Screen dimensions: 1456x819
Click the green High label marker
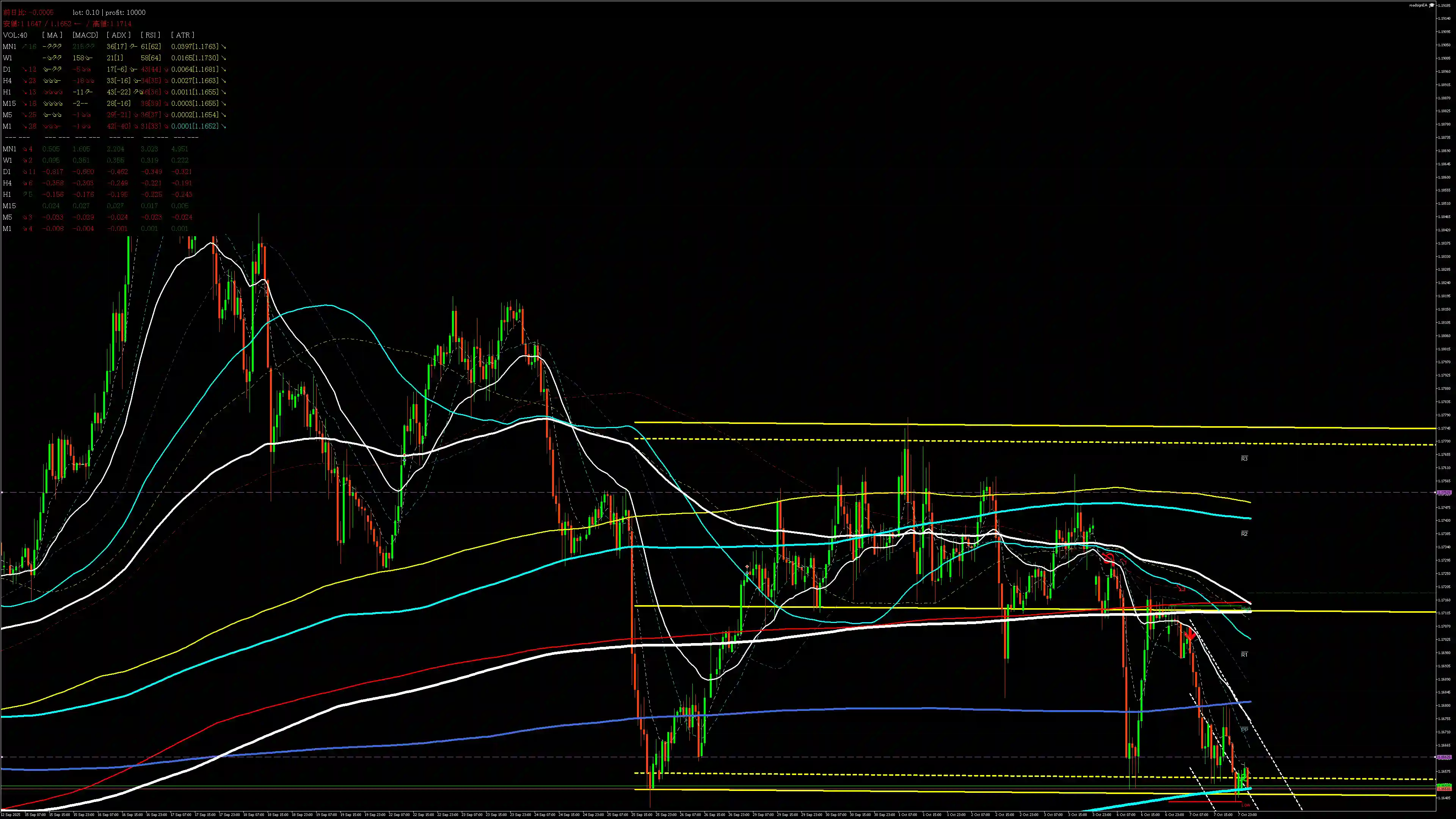[1246, 609]
